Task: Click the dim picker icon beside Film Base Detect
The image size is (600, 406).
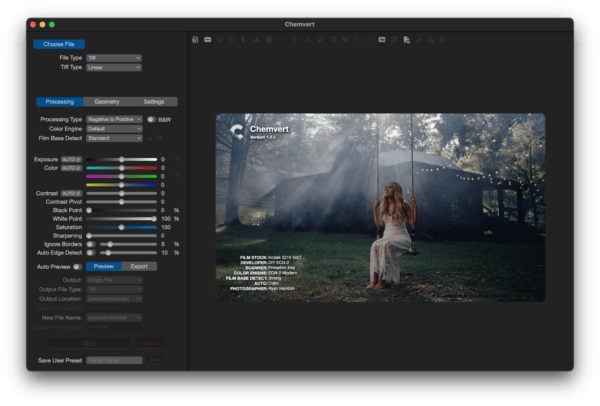Action: pyautogui.click(x=150, y=138)
